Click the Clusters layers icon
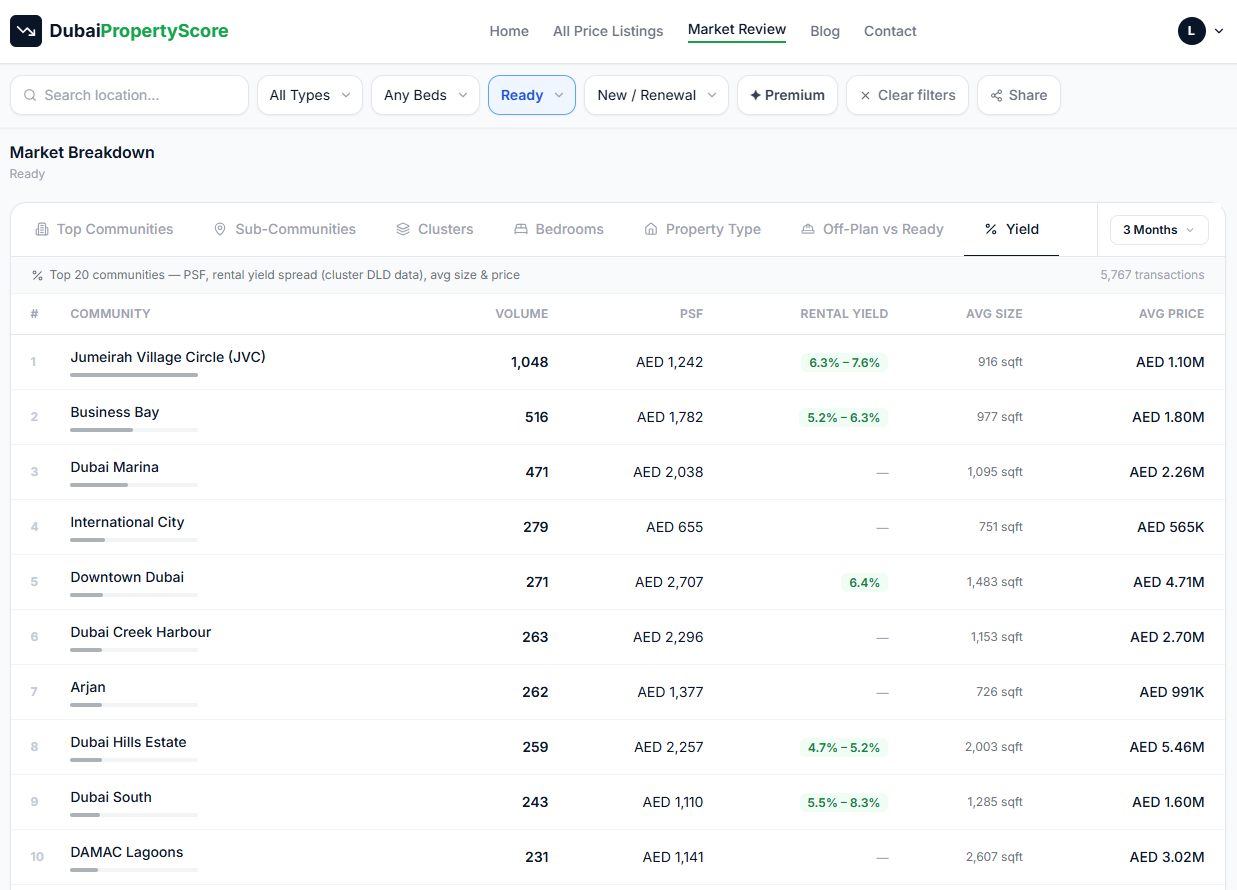This screenshot has width=1237, height=890. coord(403,229)
